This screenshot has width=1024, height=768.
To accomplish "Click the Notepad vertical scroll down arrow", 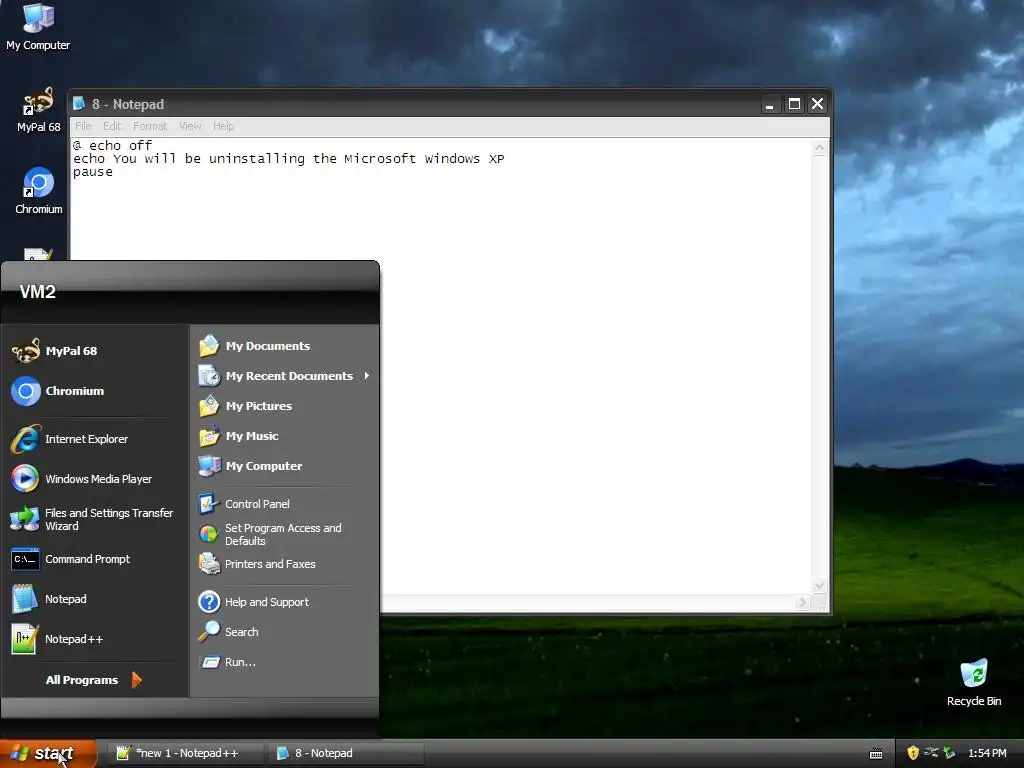I will tap(819, 585).
